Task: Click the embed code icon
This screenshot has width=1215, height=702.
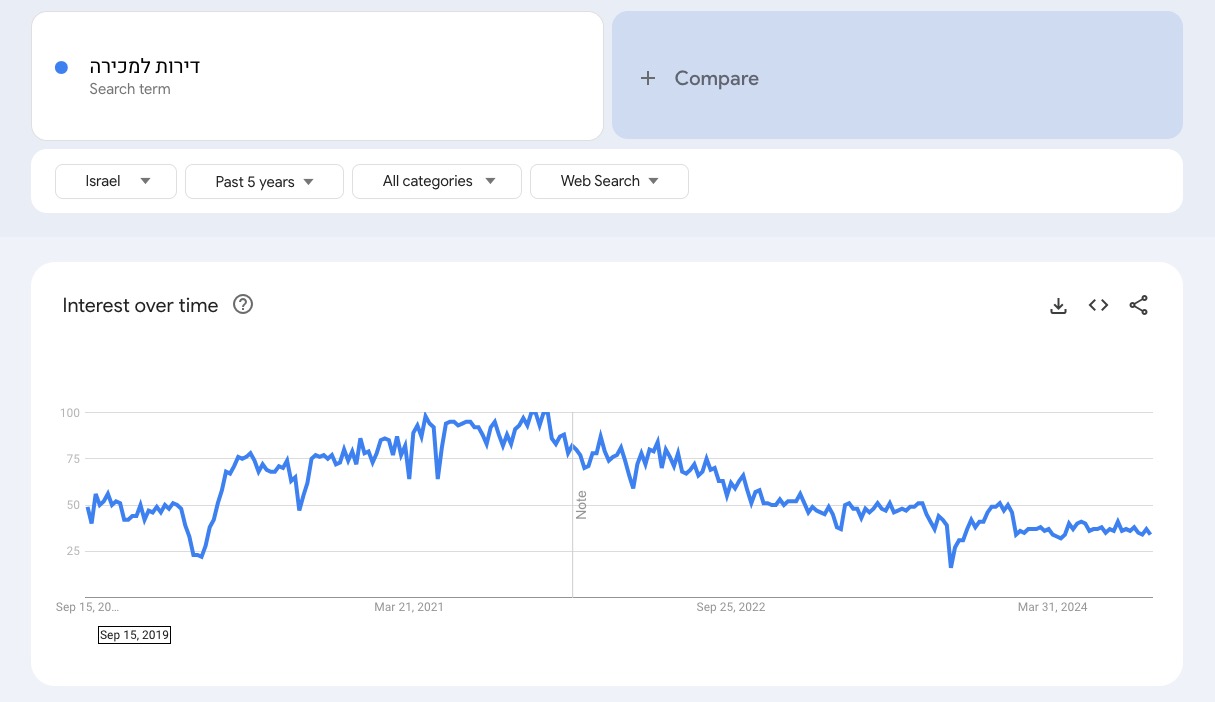Action: click(1098, 306)
